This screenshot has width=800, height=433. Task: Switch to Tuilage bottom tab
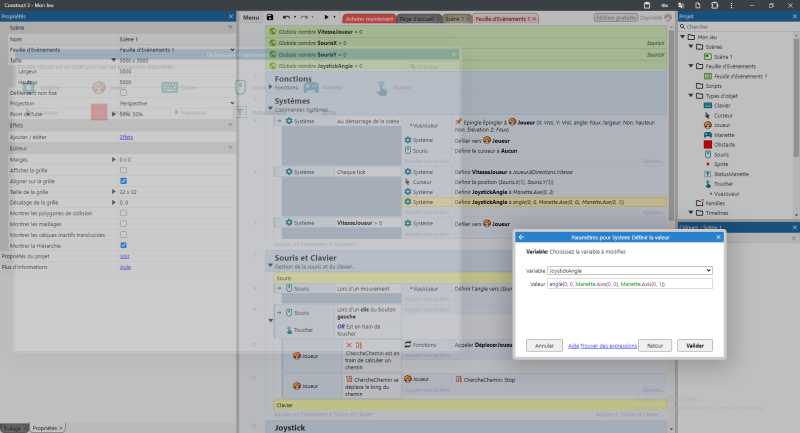point(13,428)
